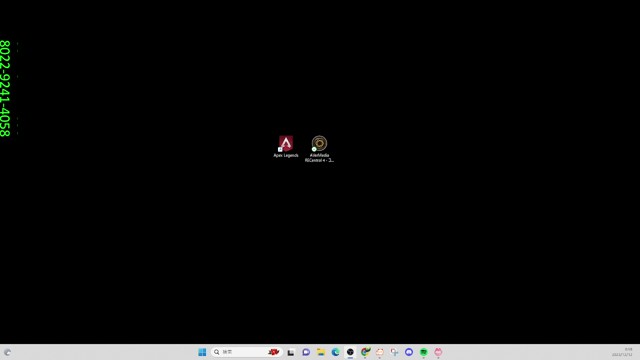Launch the purple Chat app in taskbar
The image size is (640, 360).
coord(306,352)
